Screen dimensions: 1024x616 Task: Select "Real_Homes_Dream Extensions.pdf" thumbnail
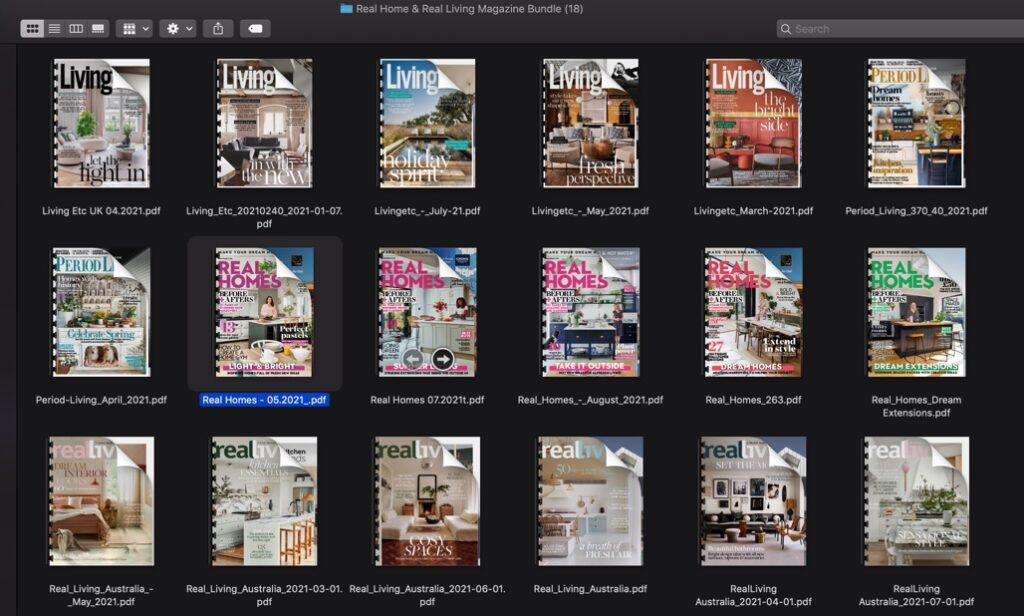click(916, 312)
